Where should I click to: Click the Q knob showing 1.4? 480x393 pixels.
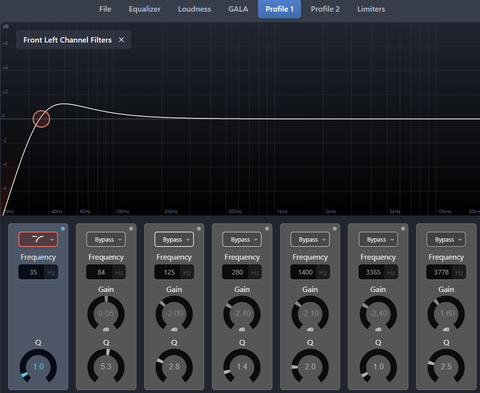(x=242, y=367)
